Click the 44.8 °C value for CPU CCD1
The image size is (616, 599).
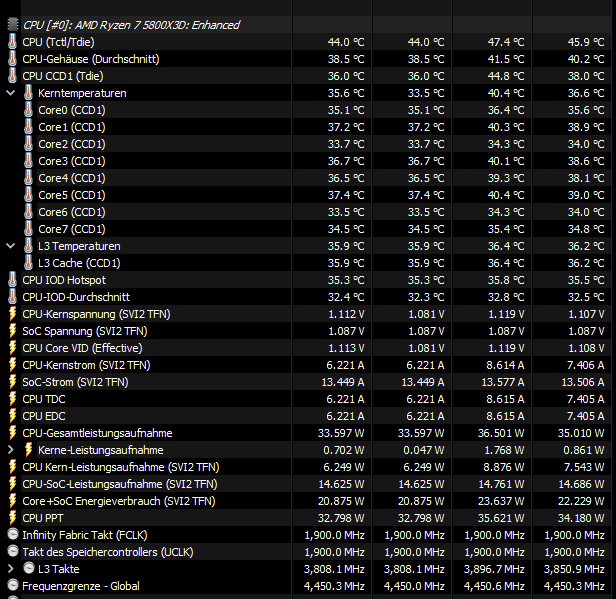pyautogui.click(x=506, y=76)
